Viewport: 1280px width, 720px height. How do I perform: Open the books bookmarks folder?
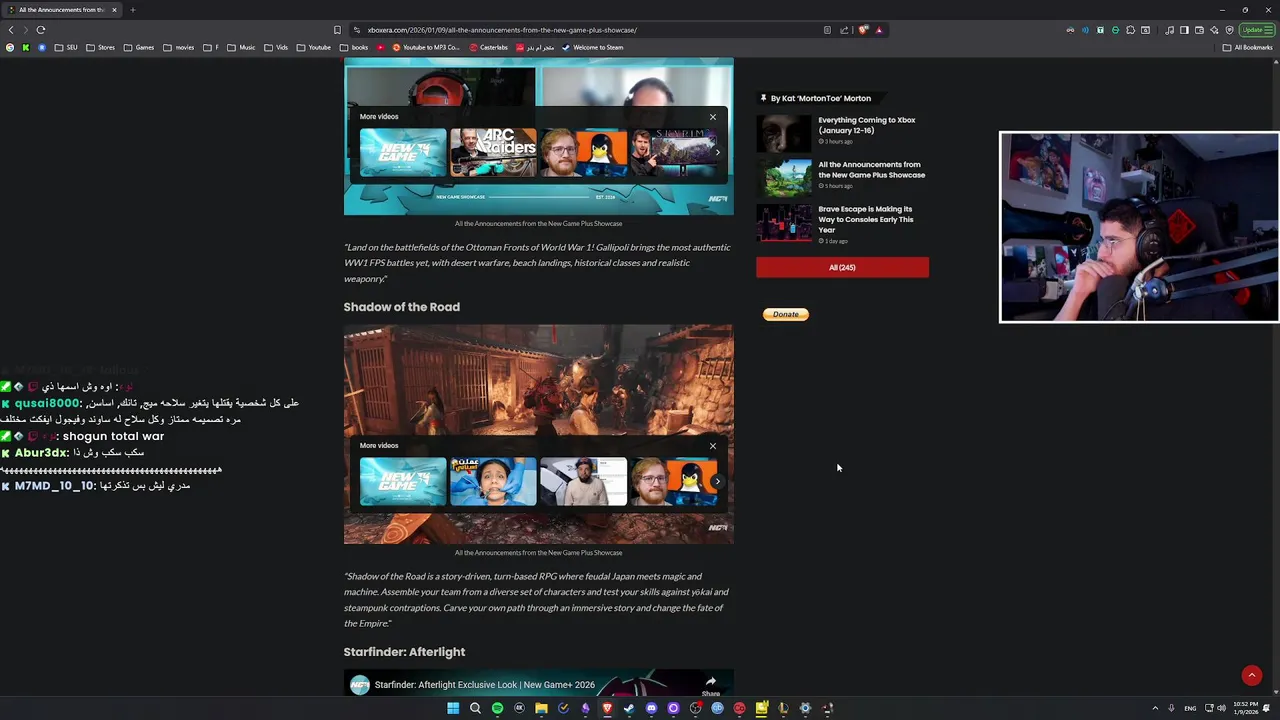coord(354,47)
